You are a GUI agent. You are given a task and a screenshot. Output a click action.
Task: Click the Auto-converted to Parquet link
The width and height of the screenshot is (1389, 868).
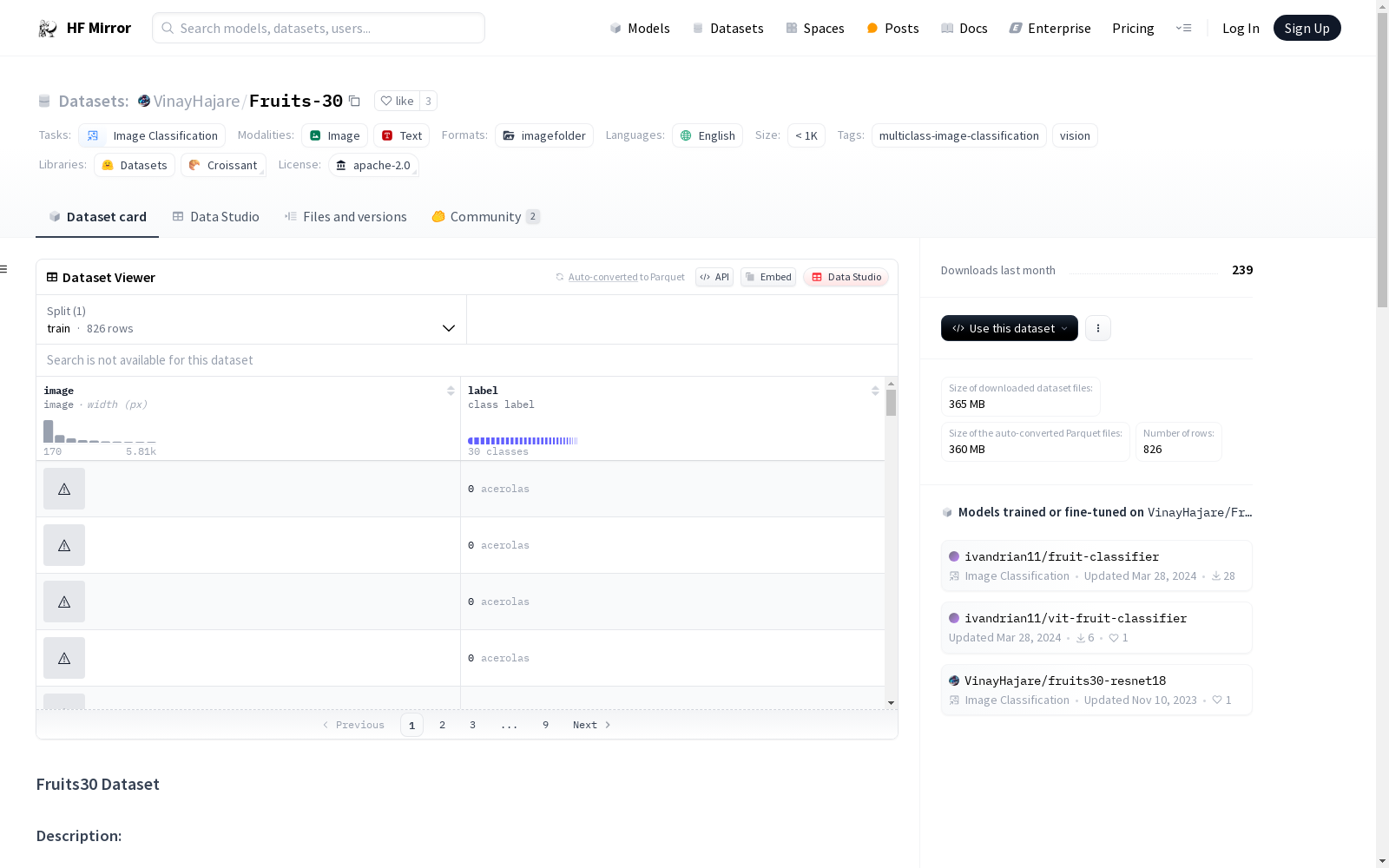click(x=620, y=277)
